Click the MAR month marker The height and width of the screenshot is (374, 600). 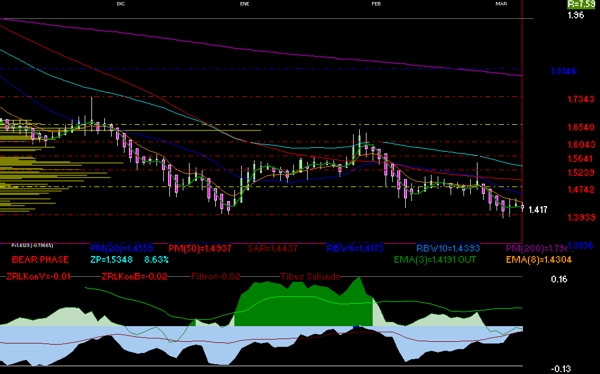[501, 4]
